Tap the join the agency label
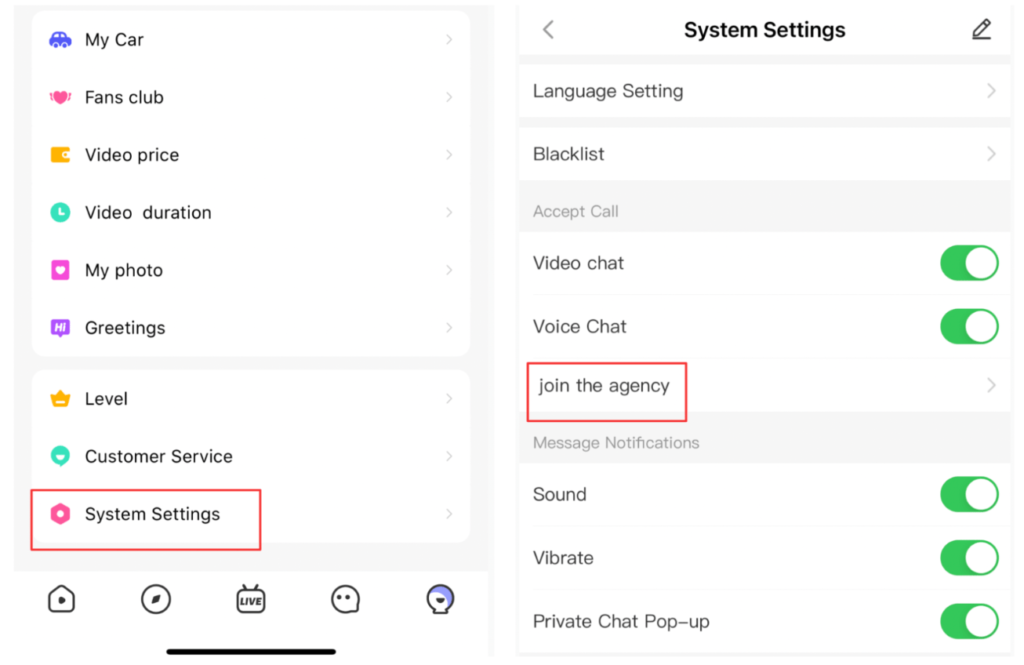 click(x=604, y=386)
